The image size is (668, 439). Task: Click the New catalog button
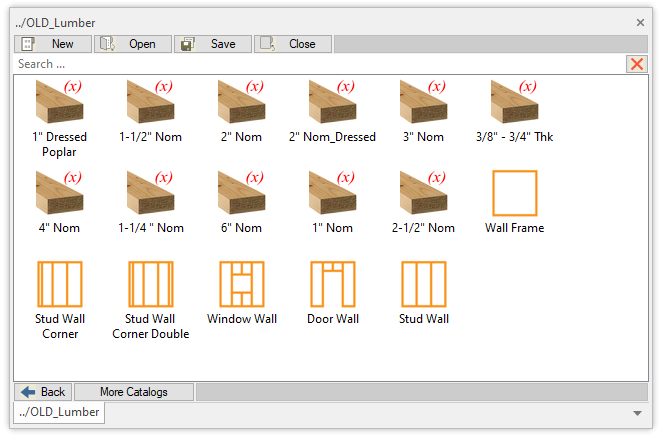(x=52, y=44)
